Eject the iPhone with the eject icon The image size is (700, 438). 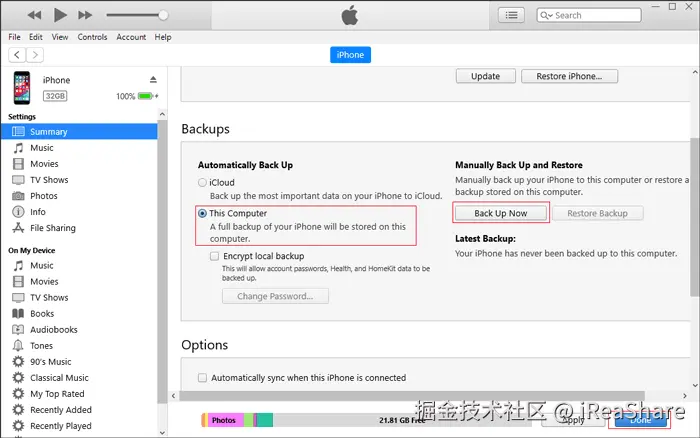coord(153,79)
